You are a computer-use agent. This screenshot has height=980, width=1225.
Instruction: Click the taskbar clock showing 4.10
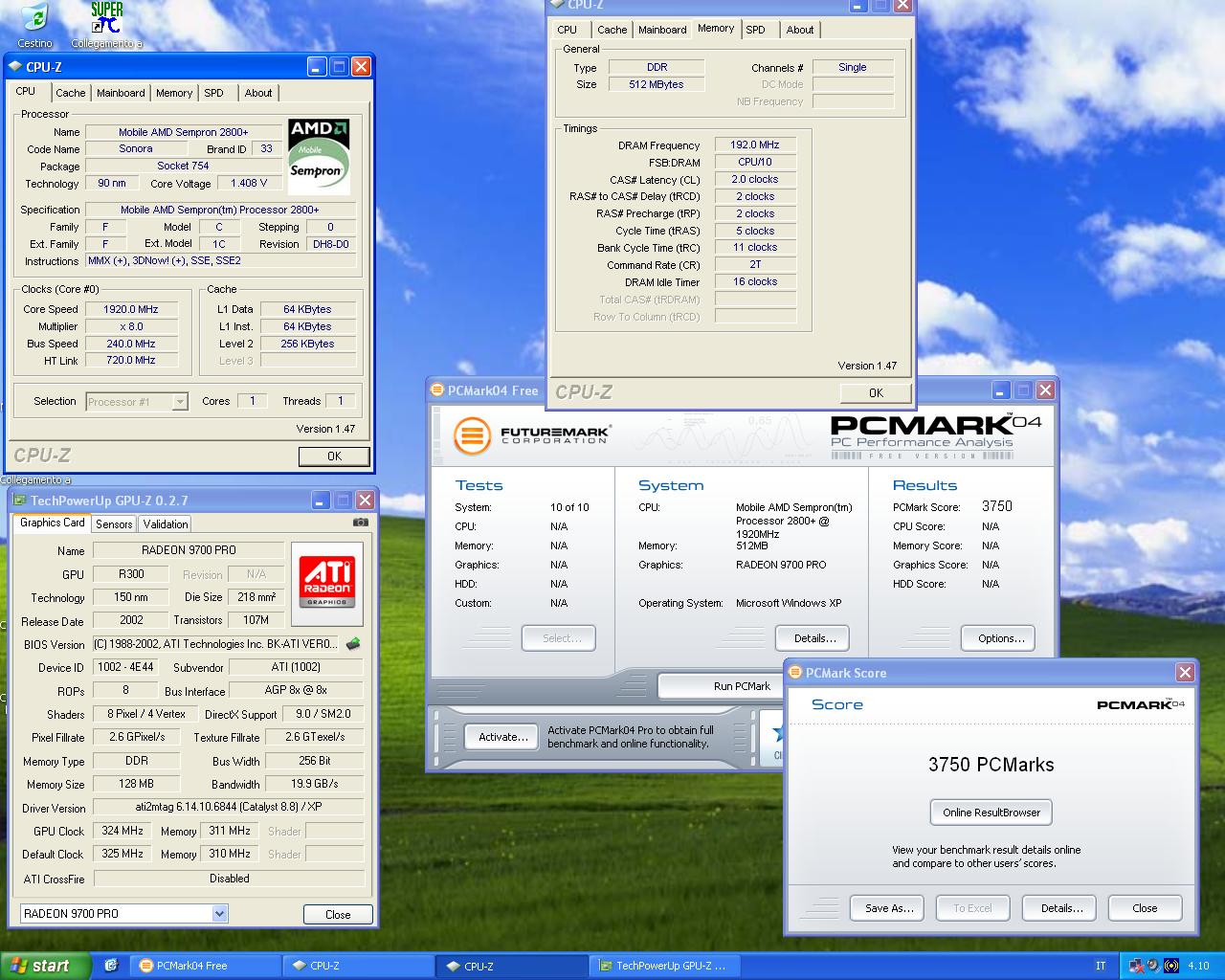(1198, 967)
